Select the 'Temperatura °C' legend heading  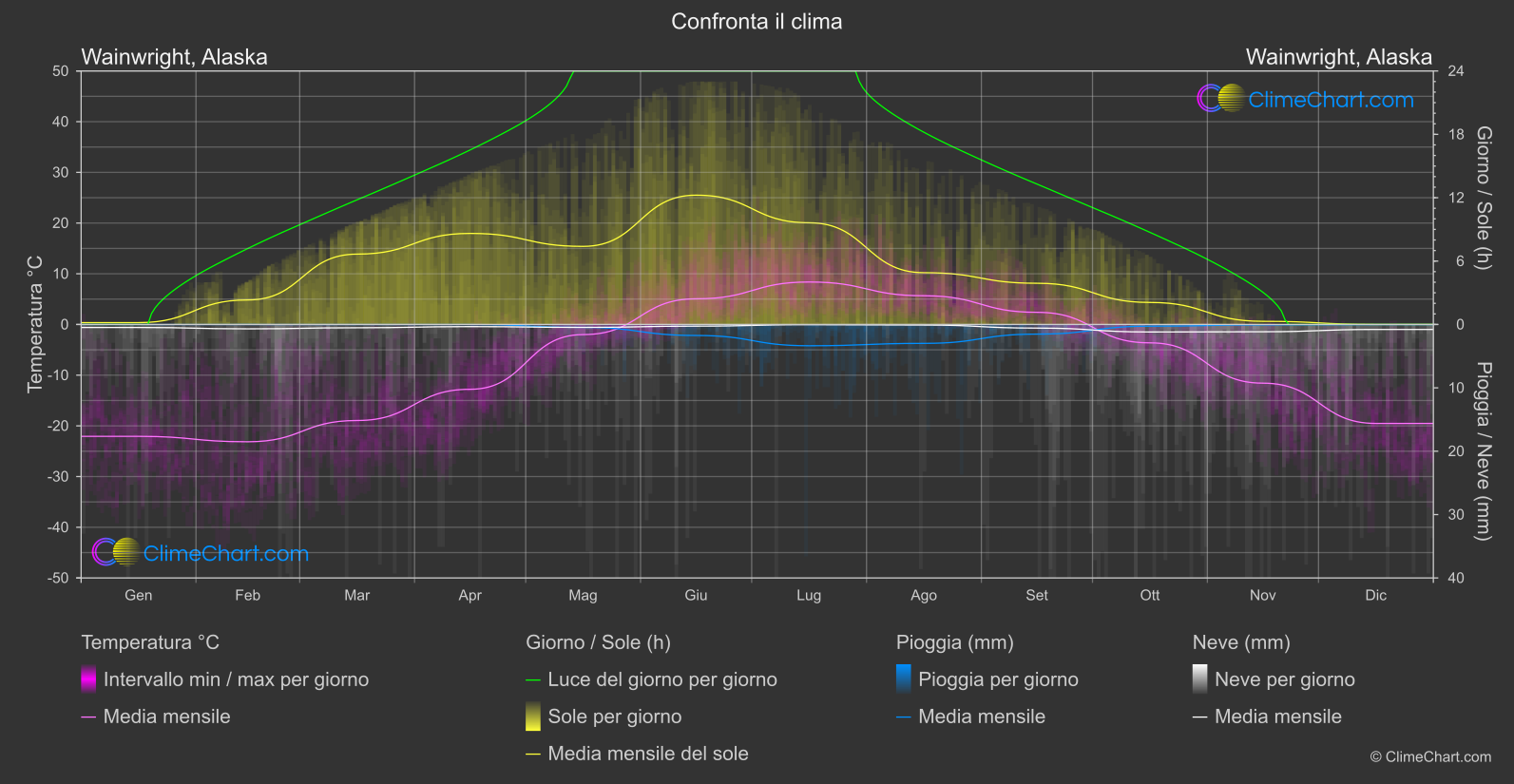(150, 642)
